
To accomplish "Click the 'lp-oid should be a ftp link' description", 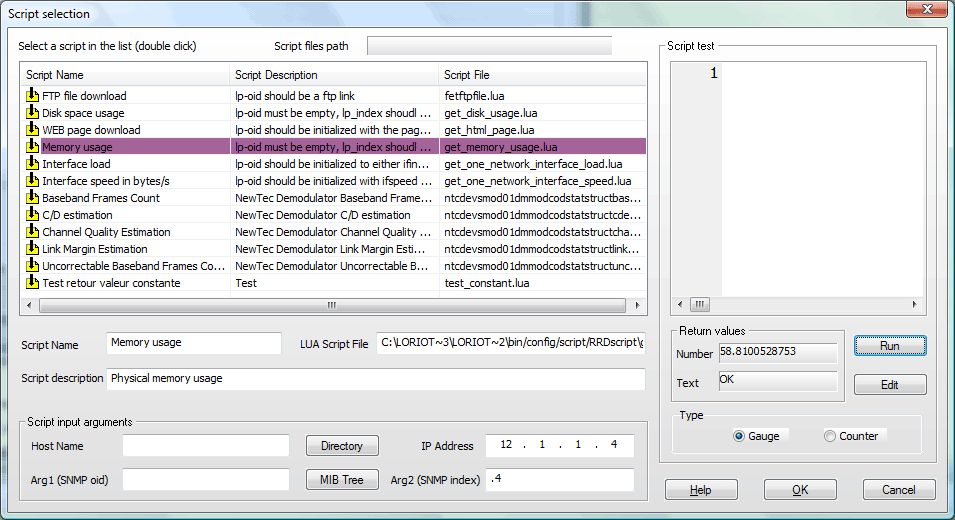I will click(x=295, y=96).
